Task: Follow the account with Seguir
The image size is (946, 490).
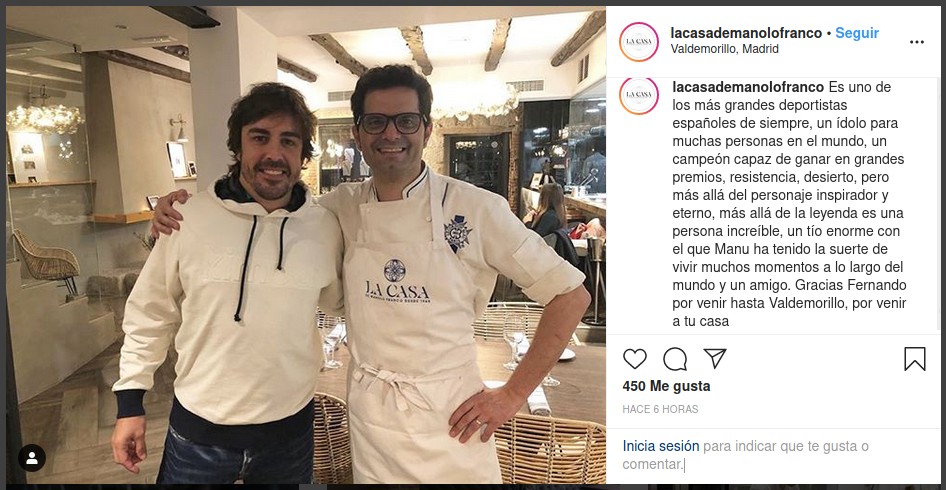Action: (x=857, y=33)
